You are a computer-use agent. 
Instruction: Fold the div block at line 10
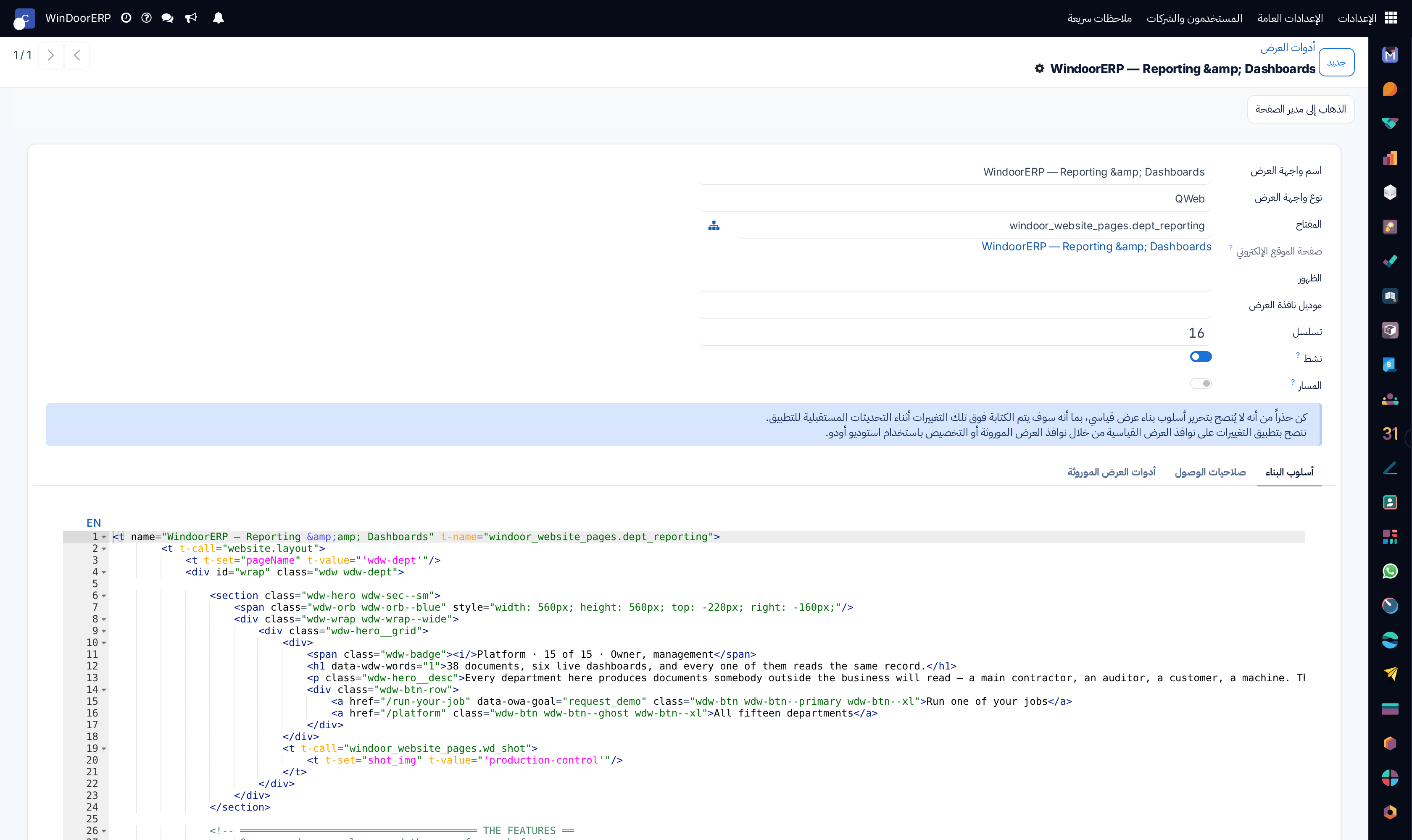104,643
